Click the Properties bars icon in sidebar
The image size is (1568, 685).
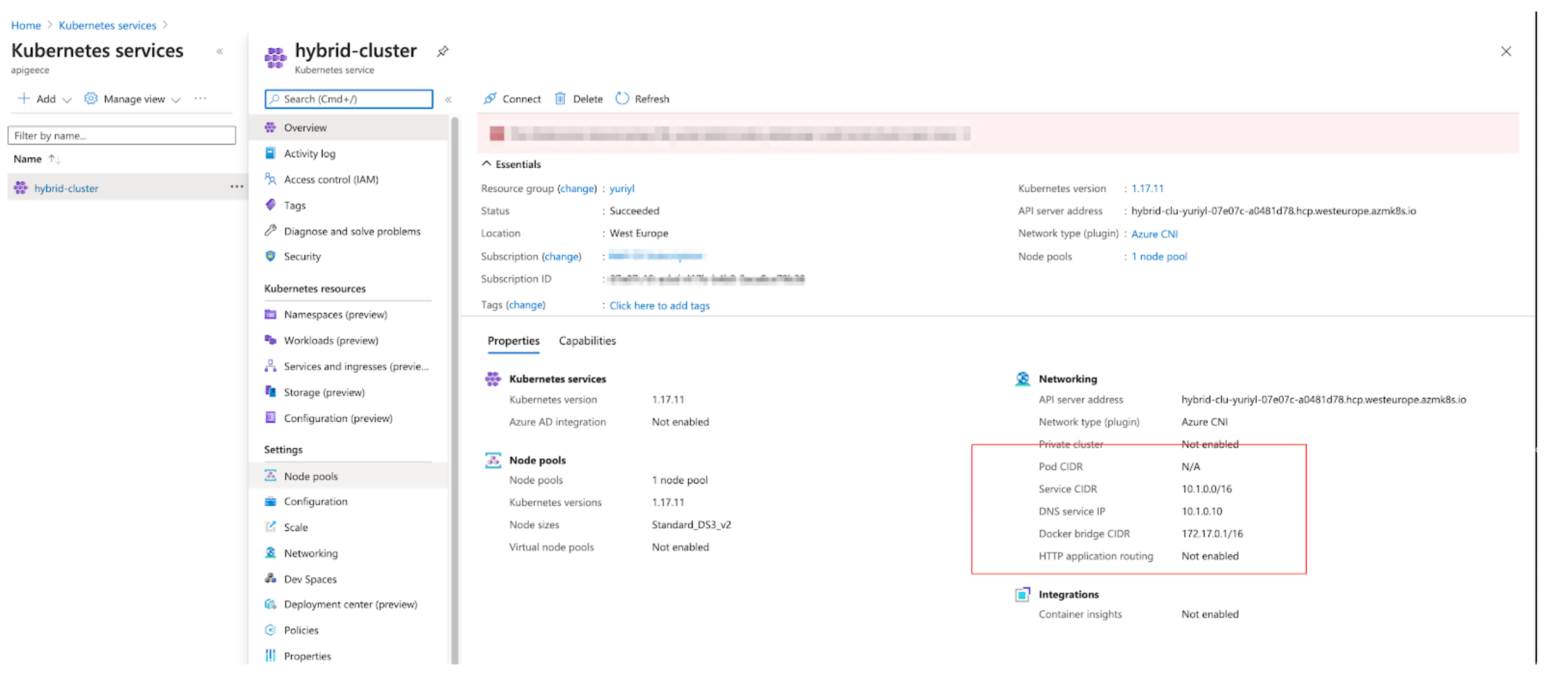[271, 656]
